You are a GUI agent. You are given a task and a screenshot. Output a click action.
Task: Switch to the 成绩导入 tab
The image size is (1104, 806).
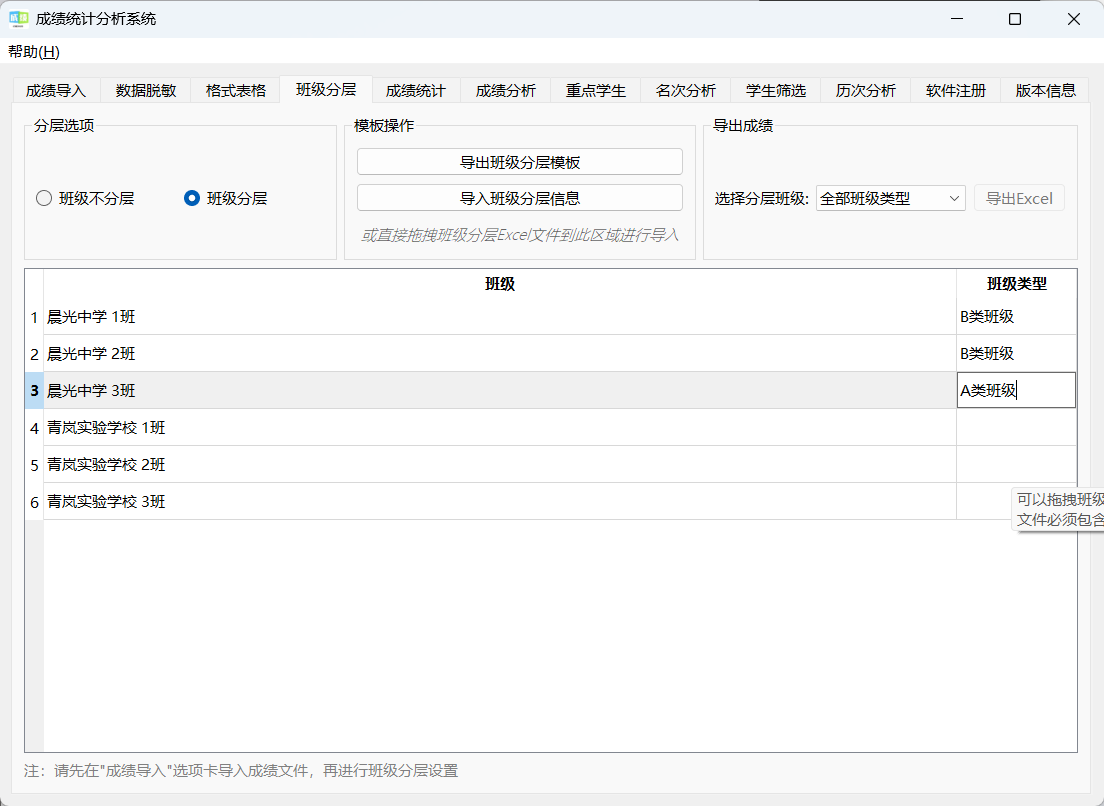56,91
